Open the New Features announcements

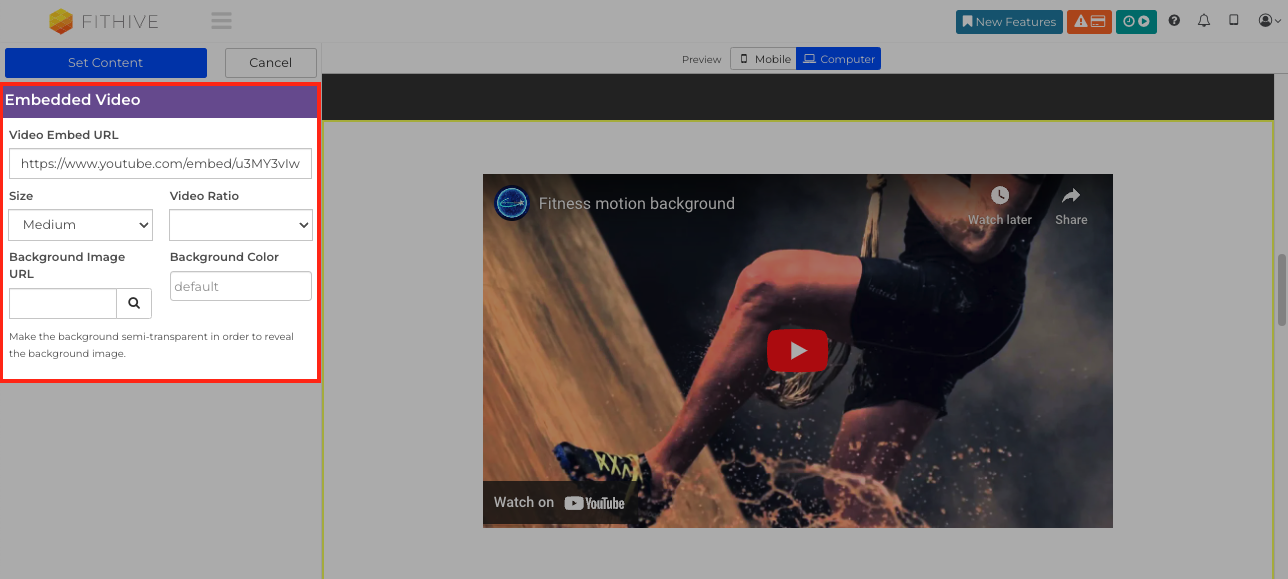tap(1009, 21)
